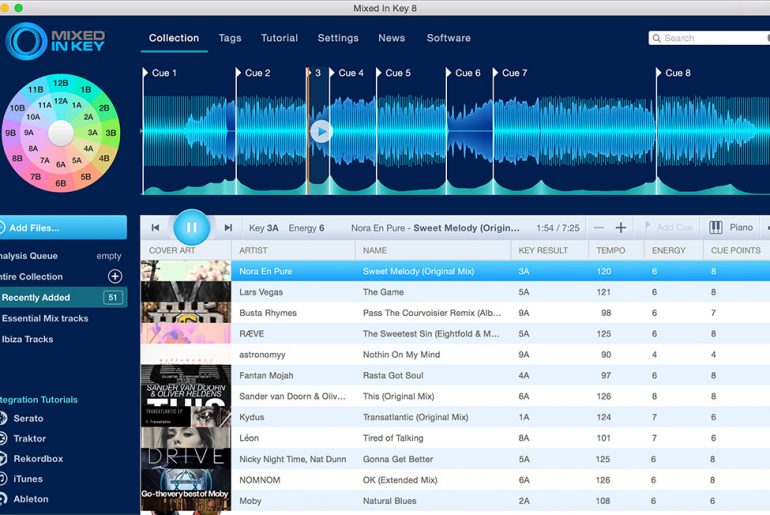Skip to the next track
This screenshot has width=770, height=515.
[x=228, y=228]
